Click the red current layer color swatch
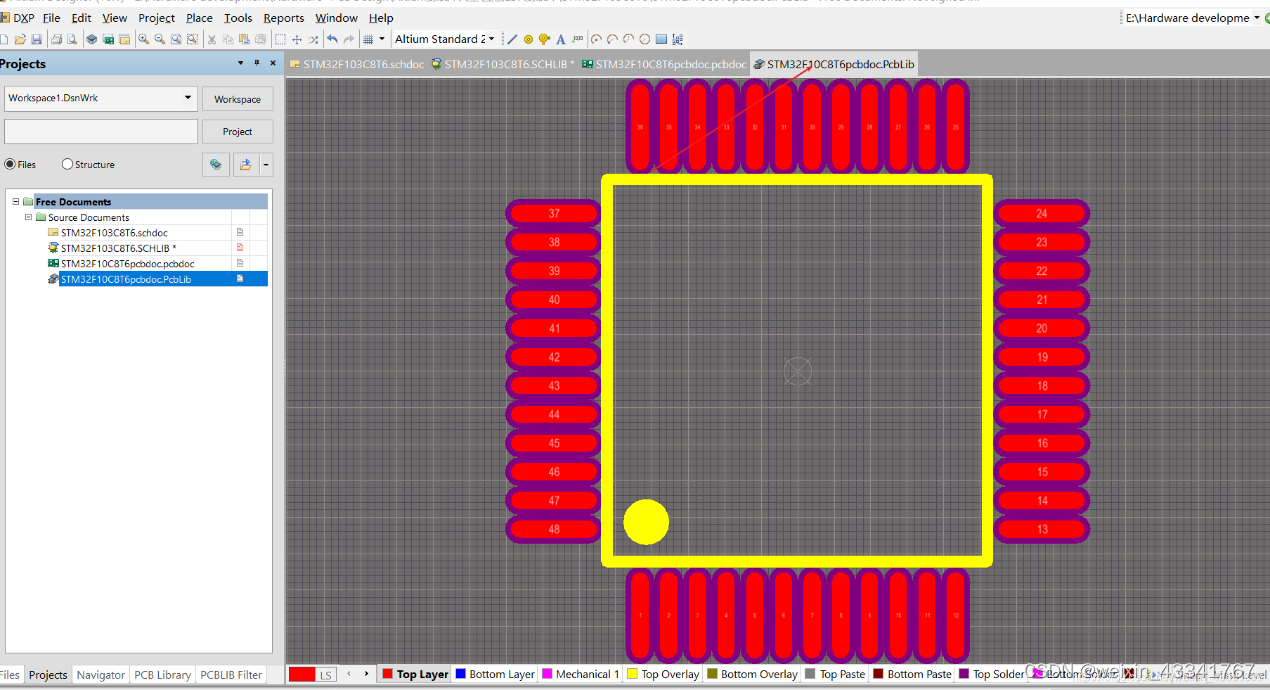The image size is (1270, 690). click(302, 675)
